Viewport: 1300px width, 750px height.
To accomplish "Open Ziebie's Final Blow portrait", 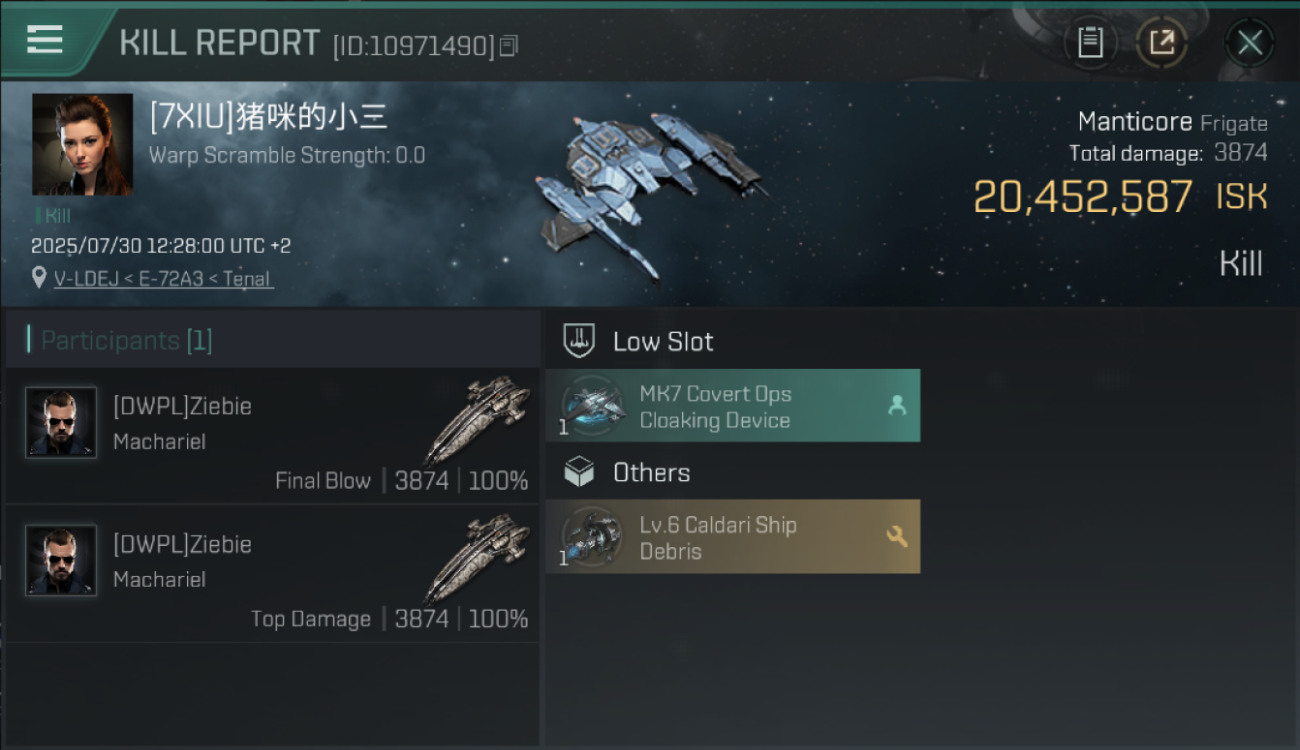I will click(x=61, y=422).
